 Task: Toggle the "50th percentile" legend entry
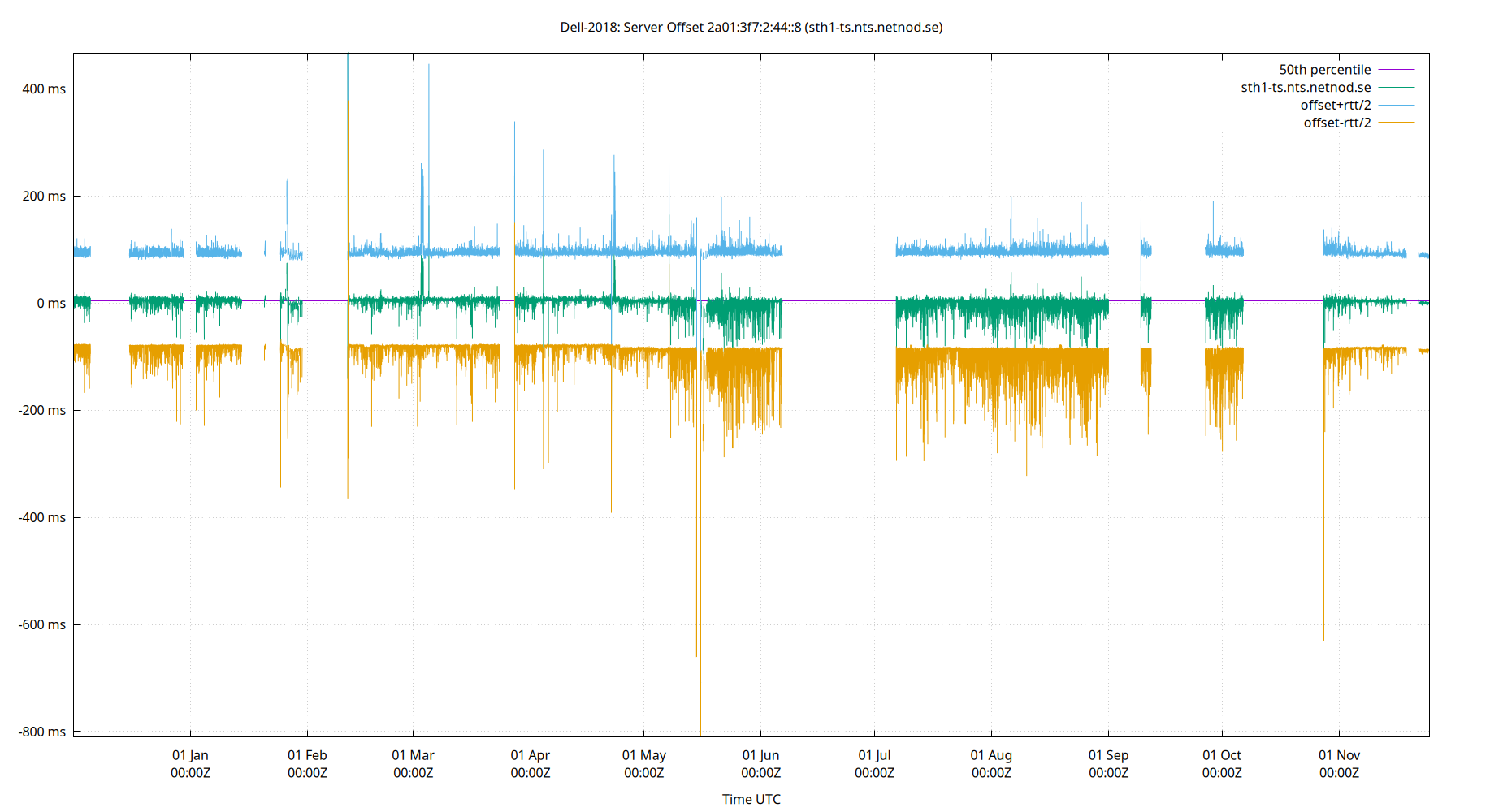(1325, 69)
